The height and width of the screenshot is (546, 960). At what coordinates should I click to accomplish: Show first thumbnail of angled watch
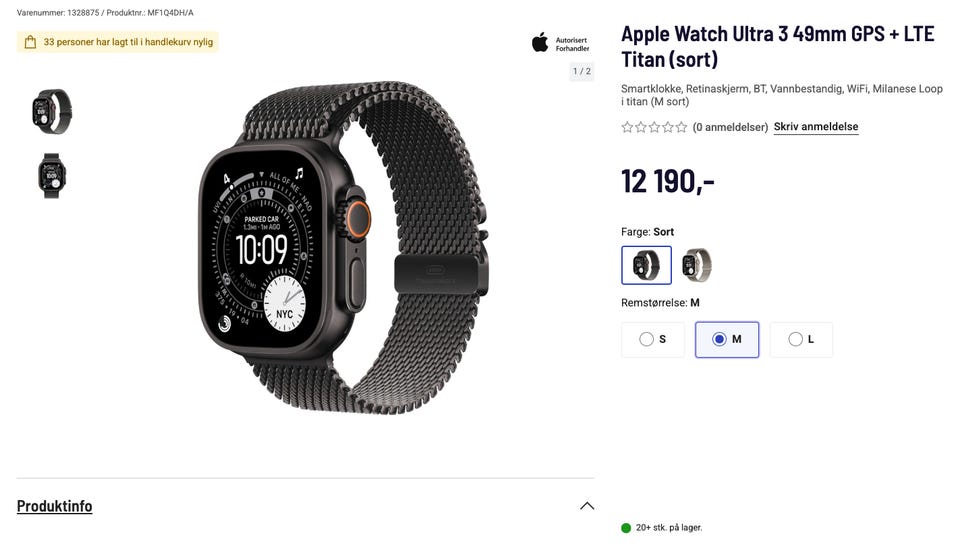52,111
